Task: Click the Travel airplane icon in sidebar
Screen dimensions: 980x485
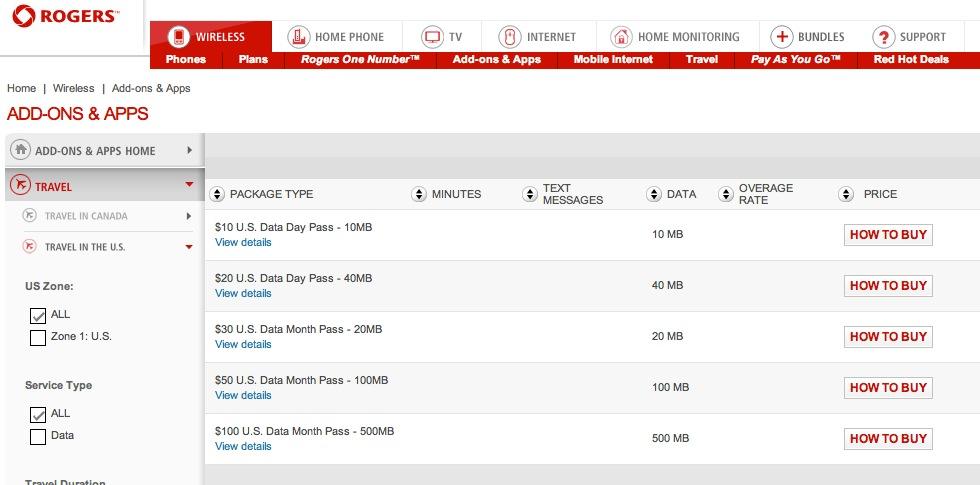Action: [21, 186]
